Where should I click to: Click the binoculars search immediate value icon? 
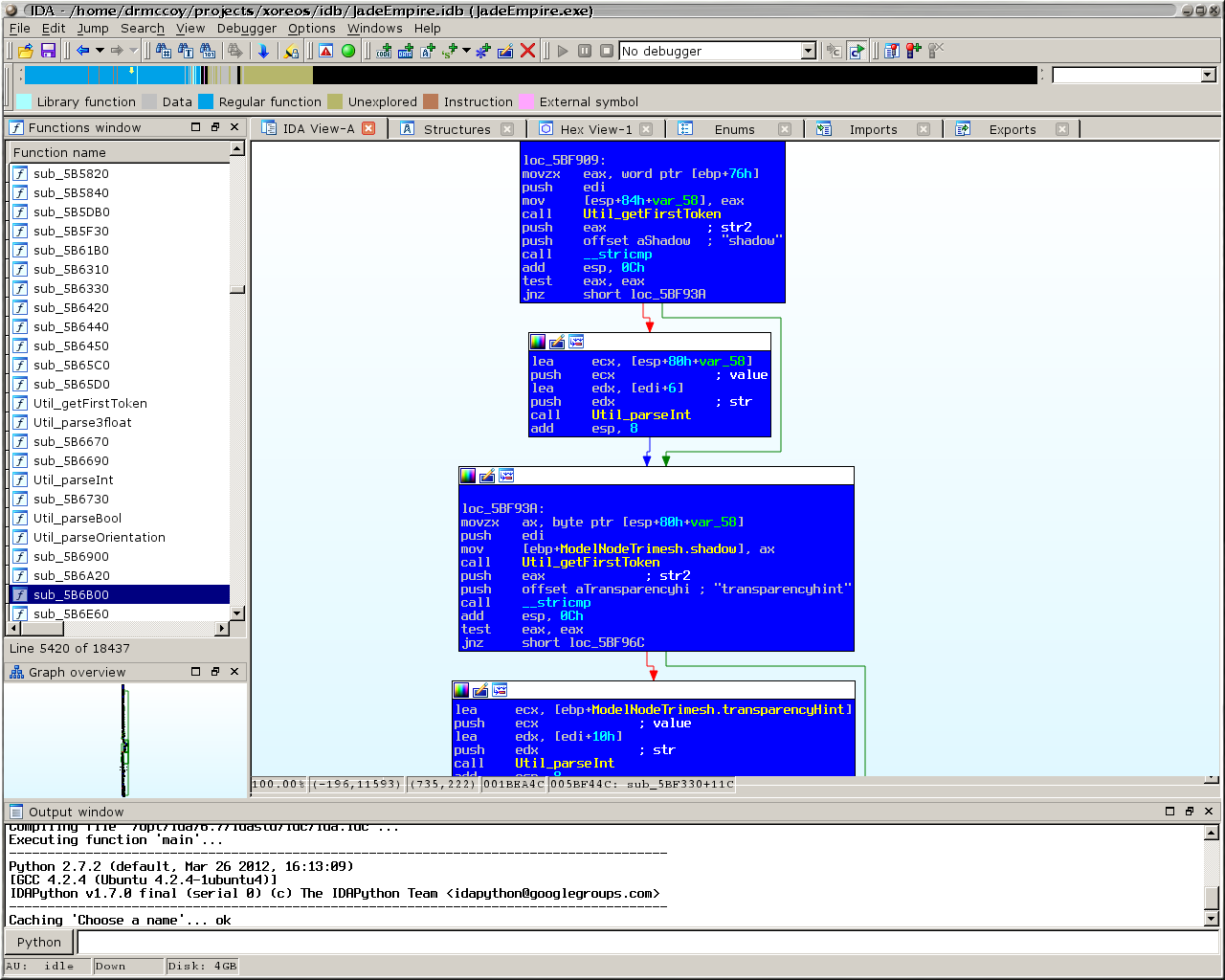pos(164,51)
